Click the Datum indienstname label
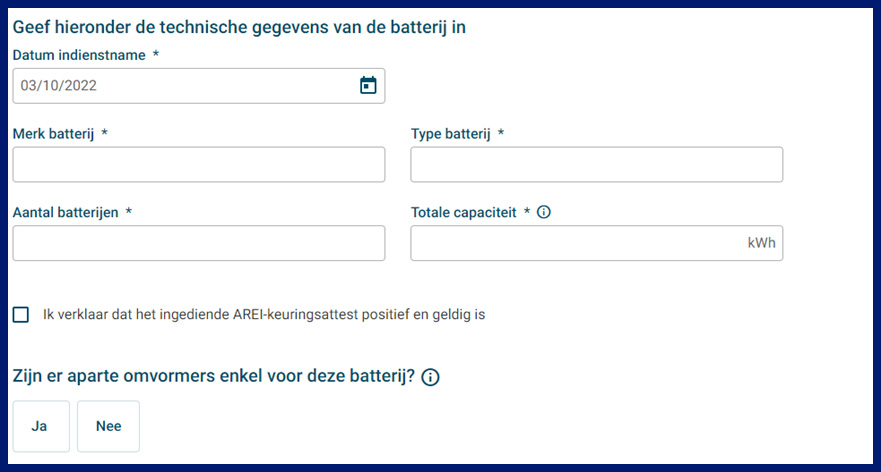Screen dimensions: 881x472 point(80,55)
